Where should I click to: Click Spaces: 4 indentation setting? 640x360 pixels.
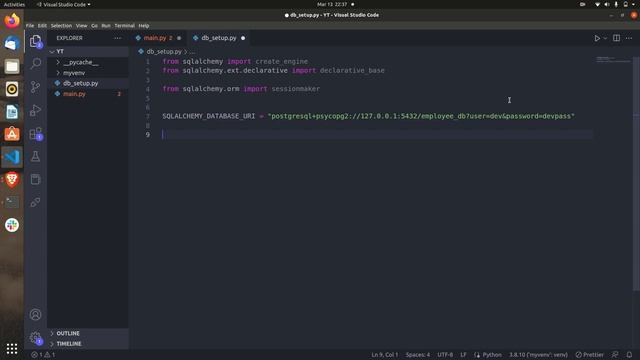coord(418,355)
